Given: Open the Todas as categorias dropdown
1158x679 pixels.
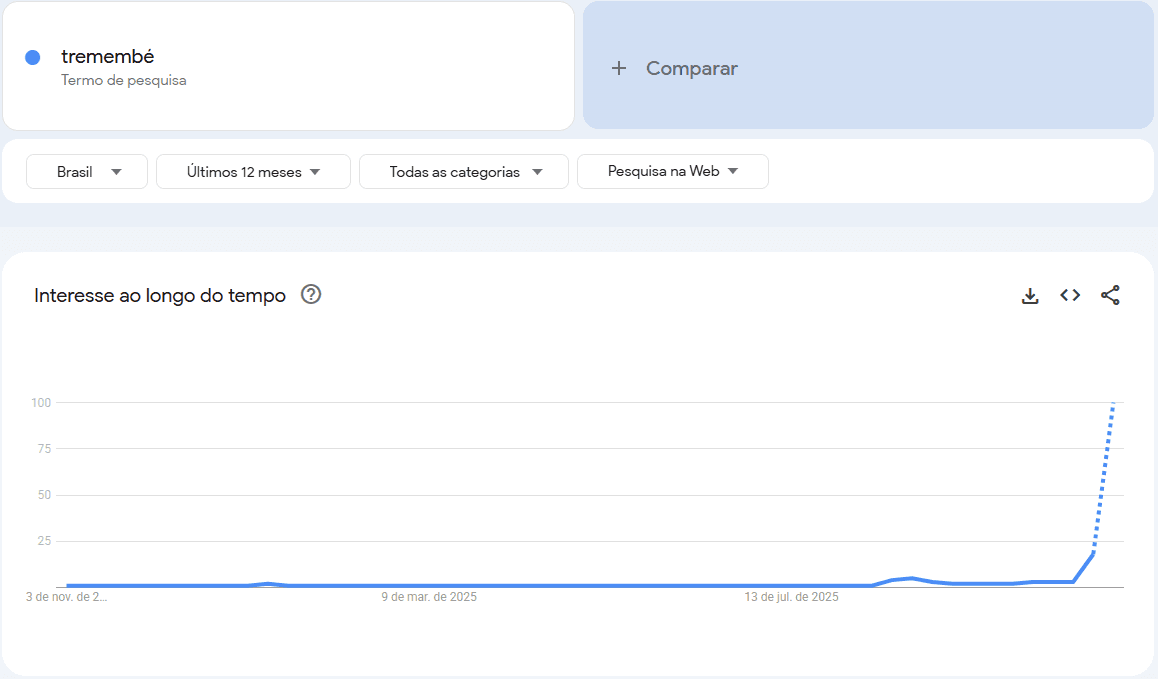Looking at the screenshot, I should click(464, 172).
